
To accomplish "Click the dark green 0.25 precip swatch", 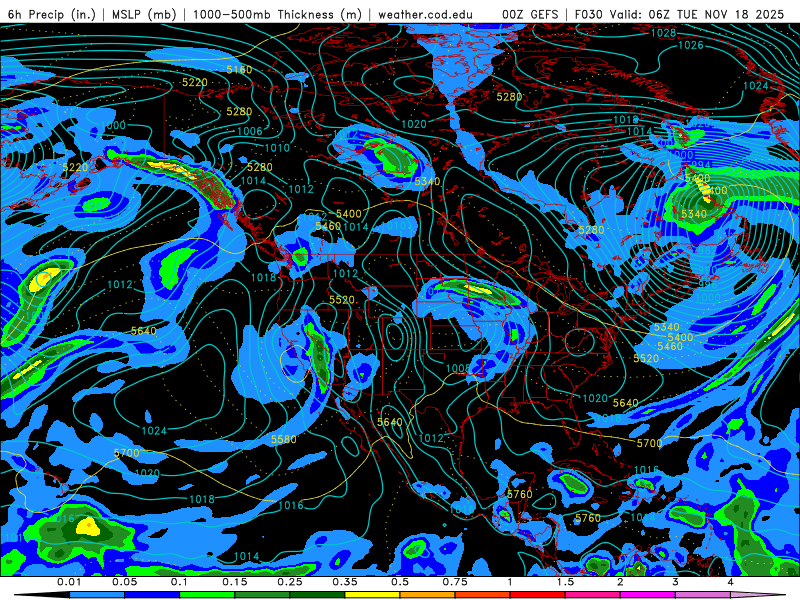I will pyautogui.click(x=317, y=595).
